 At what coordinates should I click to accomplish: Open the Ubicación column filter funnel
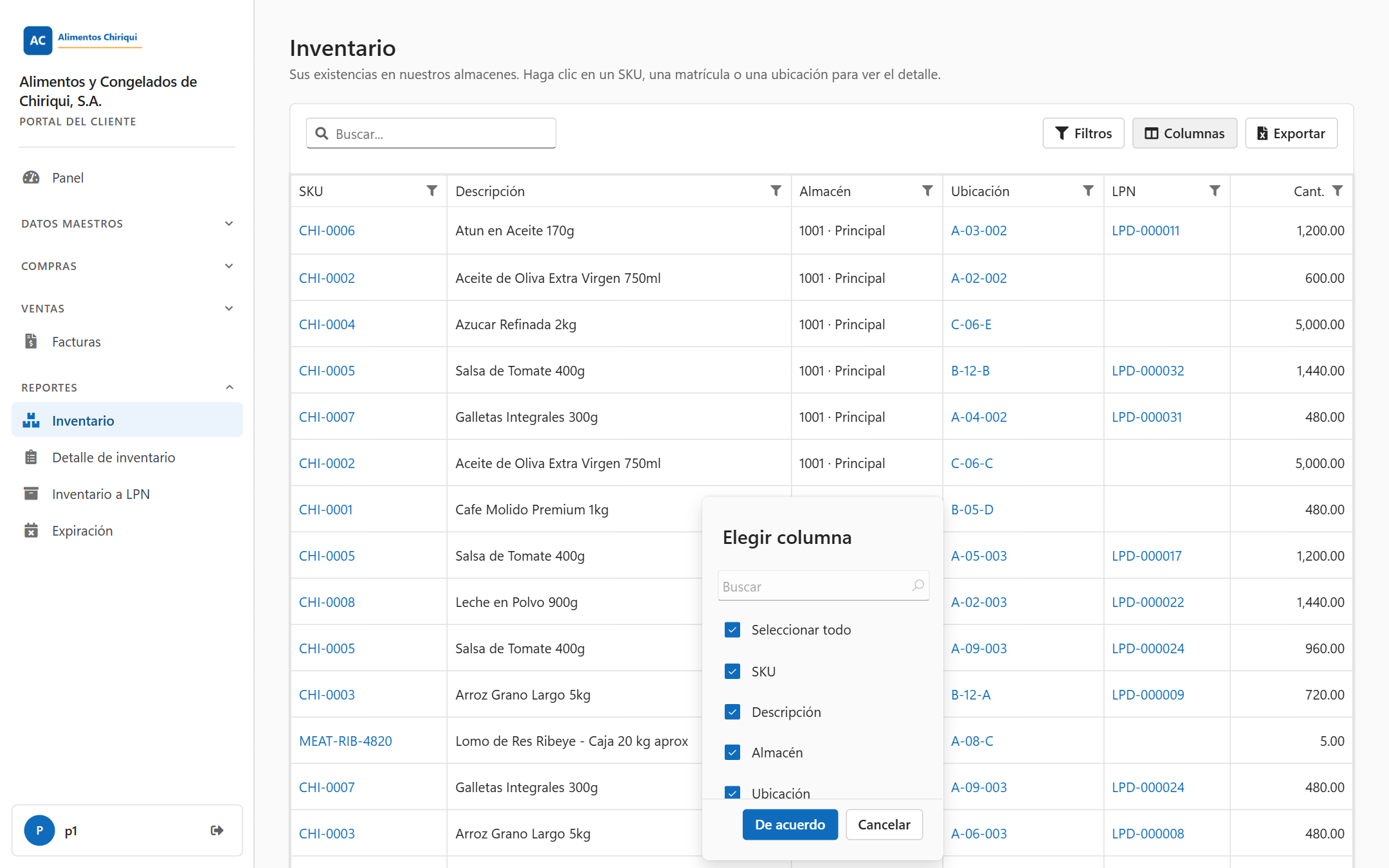(1088, 191)
